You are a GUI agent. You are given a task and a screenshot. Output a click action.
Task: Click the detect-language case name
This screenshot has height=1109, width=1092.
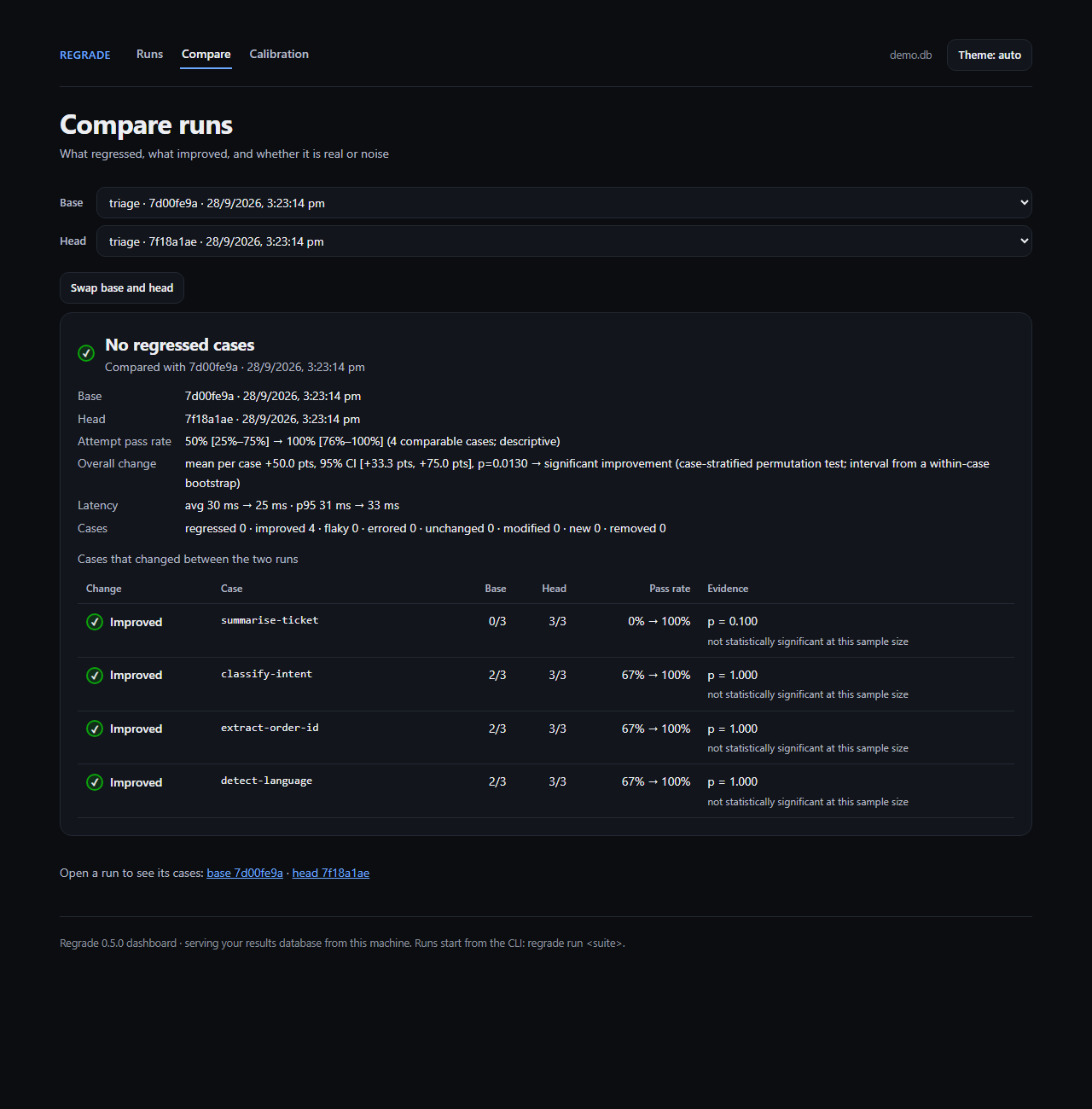tap(266, 781)
